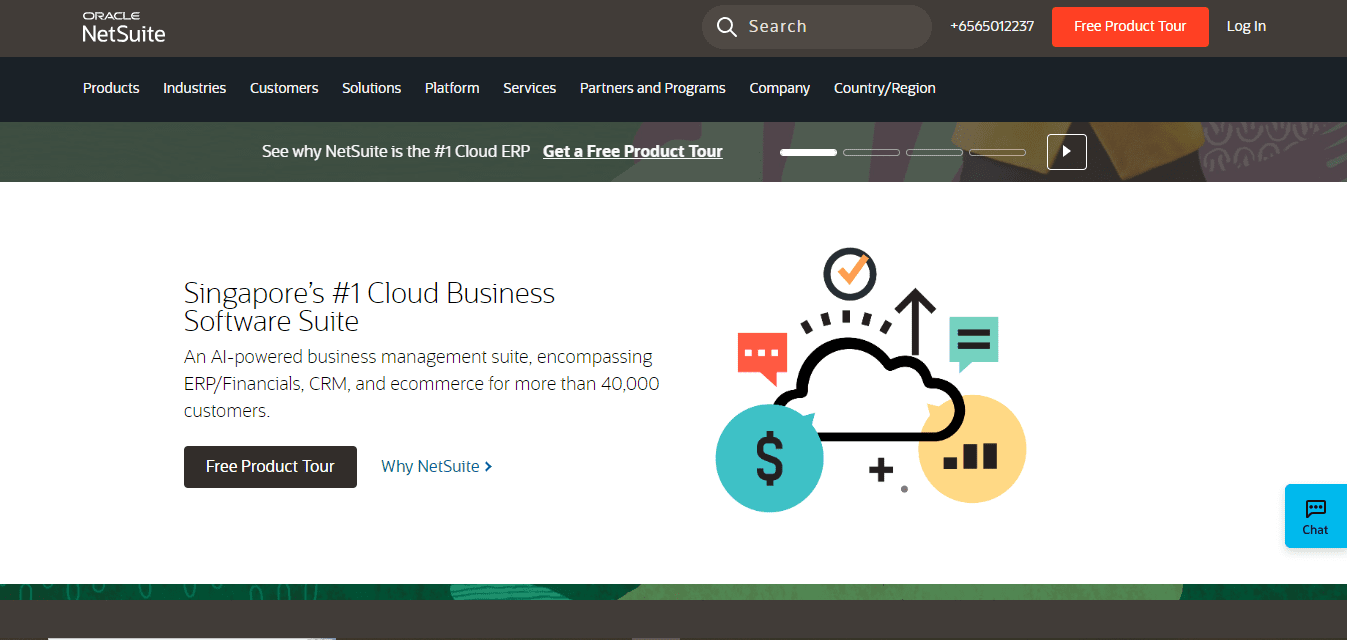Open the Company navigation menu

[x=779, y=88]
